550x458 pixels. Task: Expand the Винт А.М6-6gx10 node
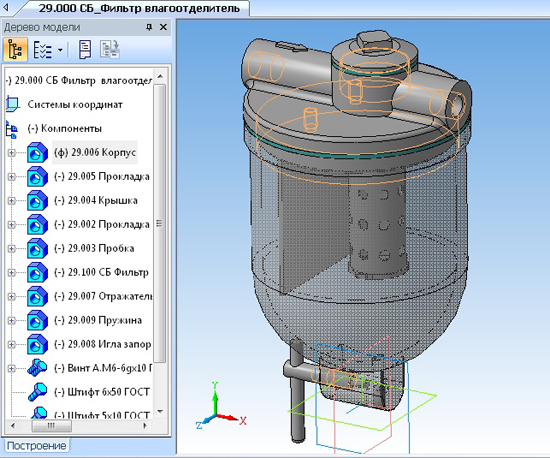tap(12, 368)
